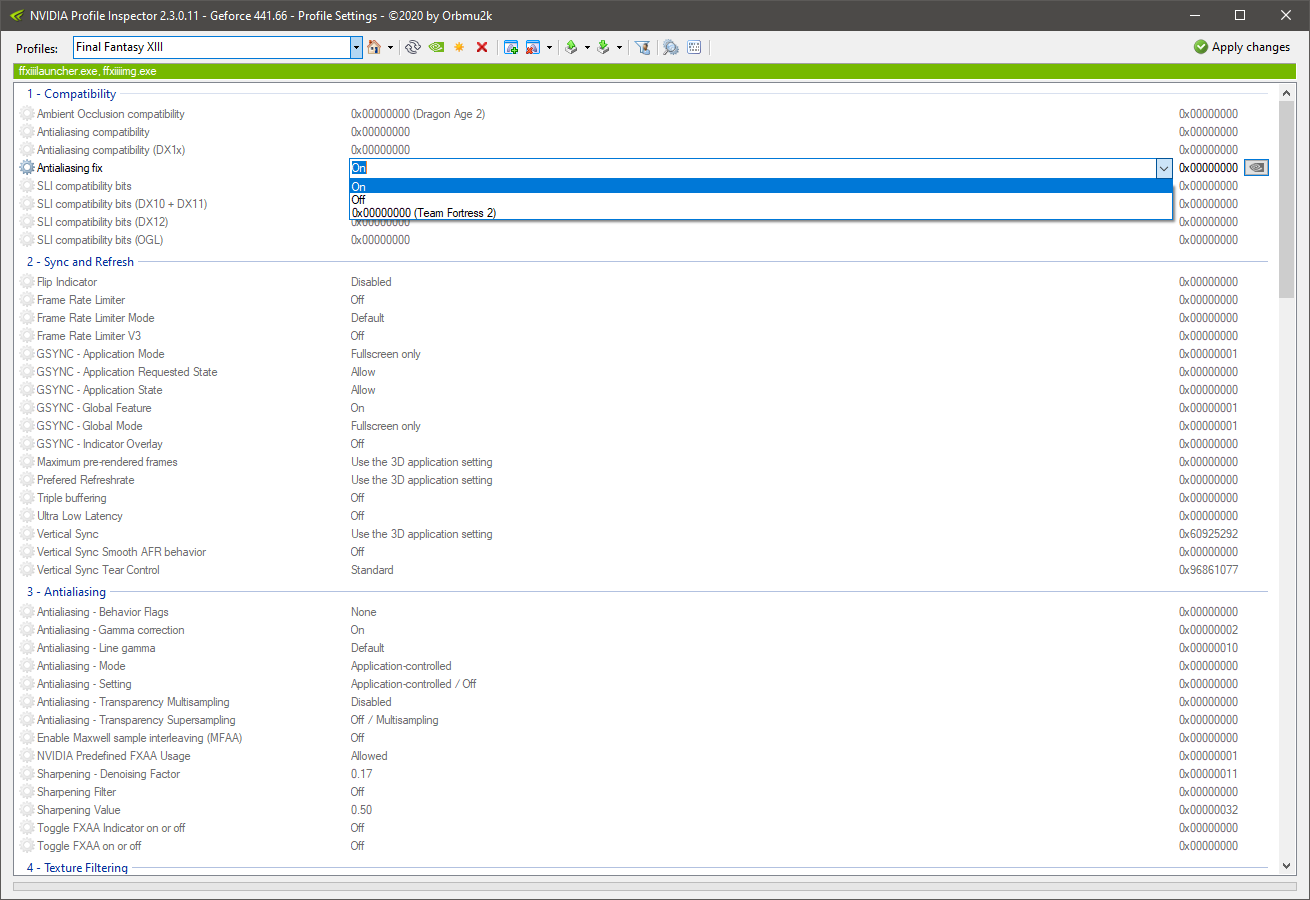Click the gear icon beside Sharpening Filter
The height and width of the screenshot is (900, 1310).
(x=27, y=792)
